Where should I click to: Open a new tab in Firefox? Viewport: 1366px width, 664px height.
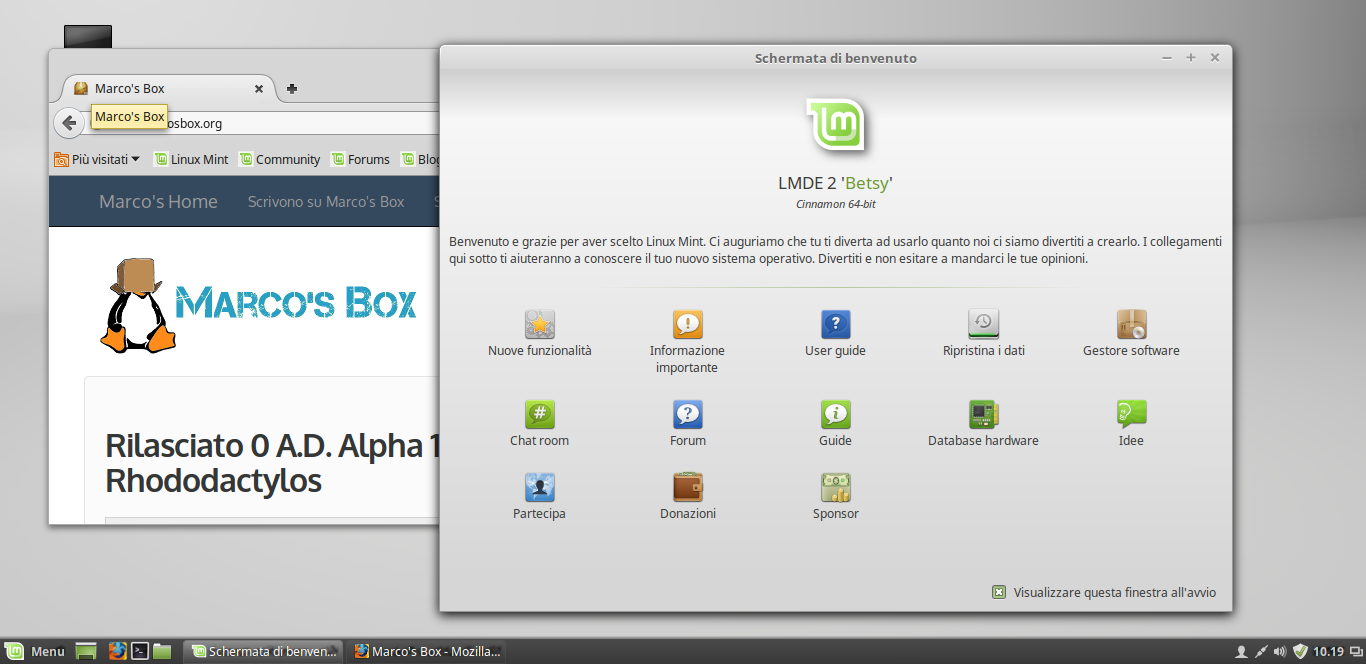(x=291, y=89)
